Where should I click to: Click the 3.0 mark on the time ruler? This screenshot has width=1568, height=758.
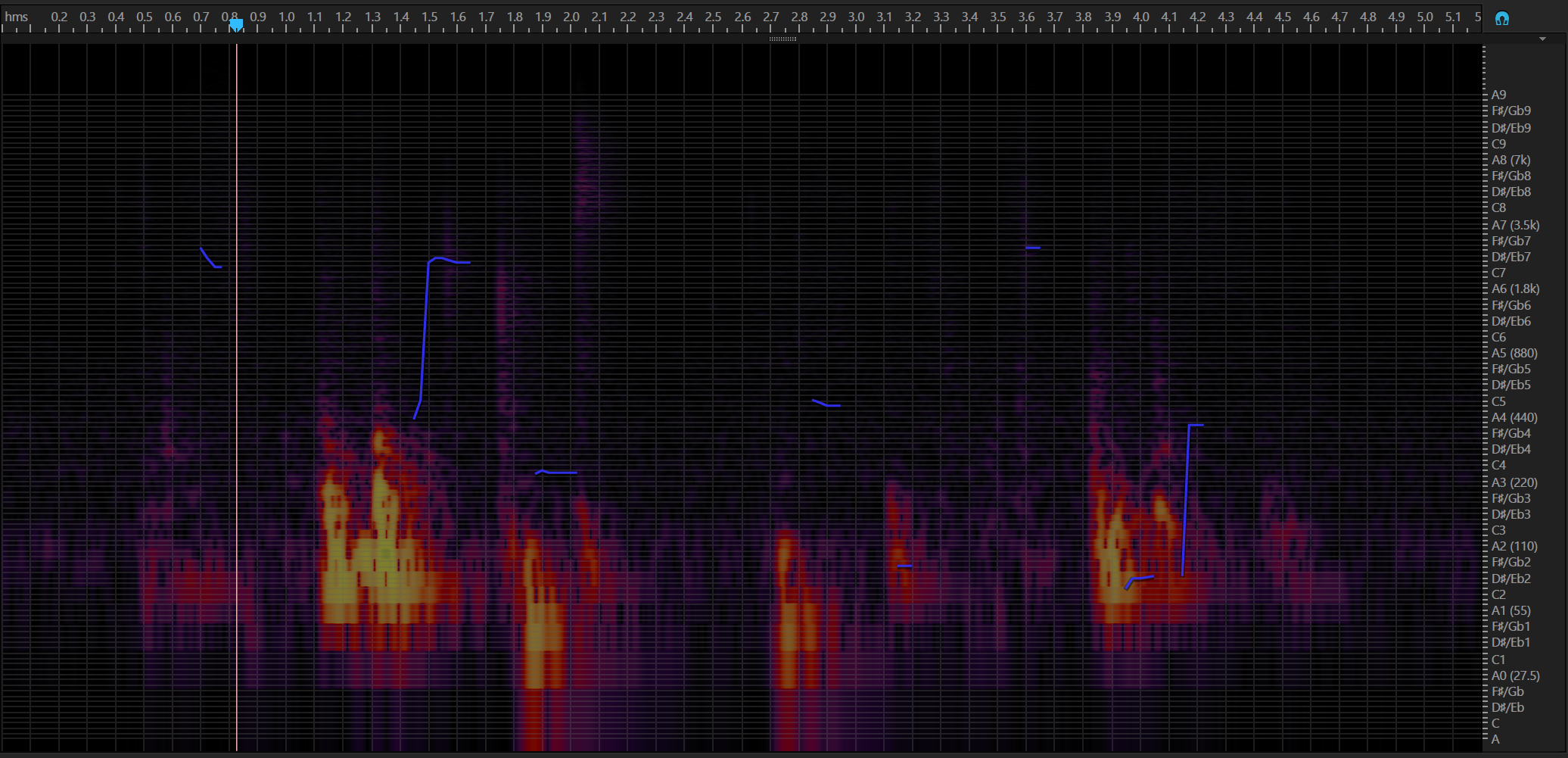(856, 17)
